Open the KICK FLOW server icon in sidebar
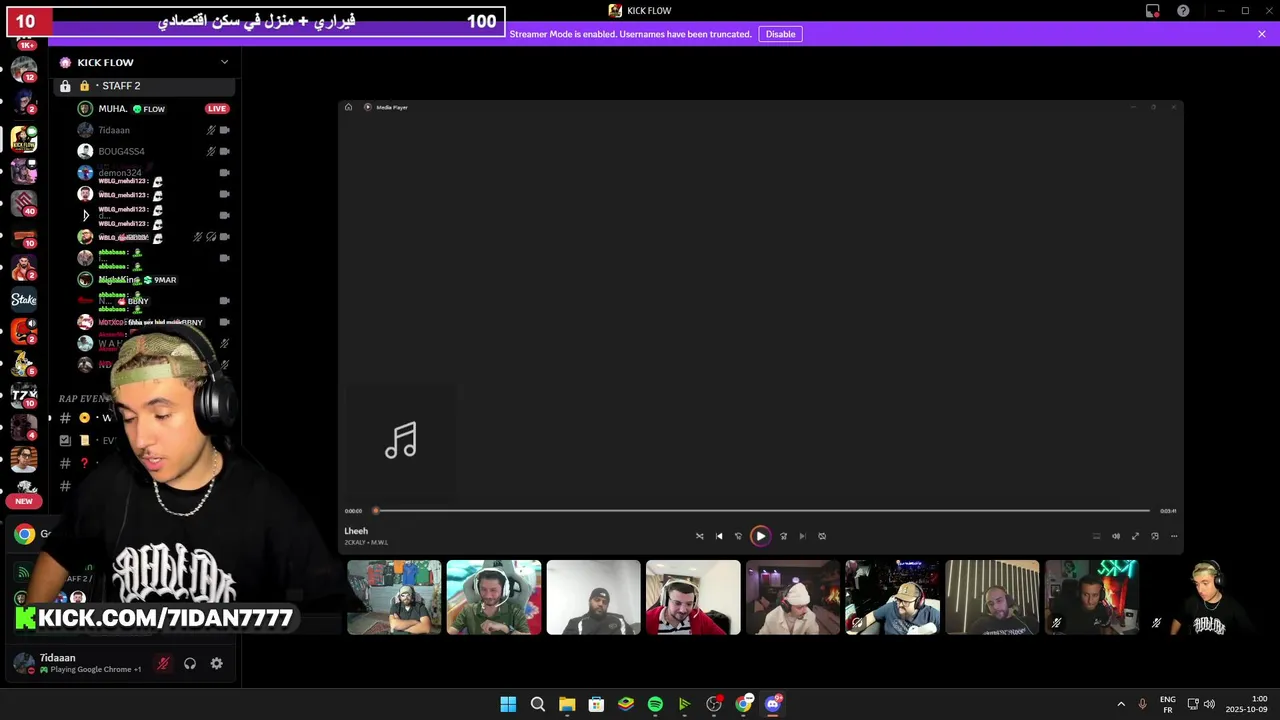This screenshot has height=720, width=1280. pos(24,138)
